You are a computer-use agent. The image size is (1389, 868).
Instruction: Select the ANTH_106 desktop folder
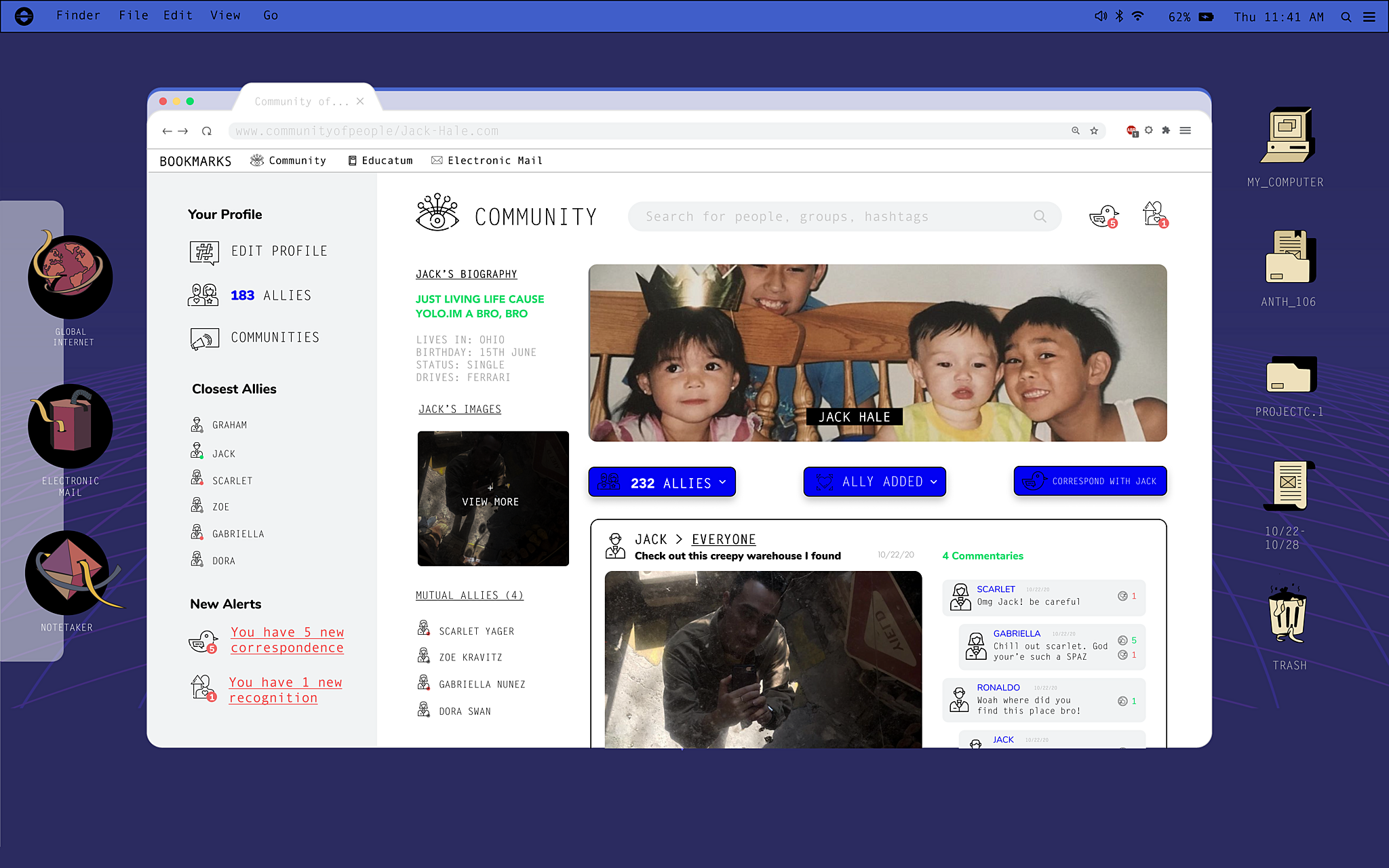point(1289,257)
